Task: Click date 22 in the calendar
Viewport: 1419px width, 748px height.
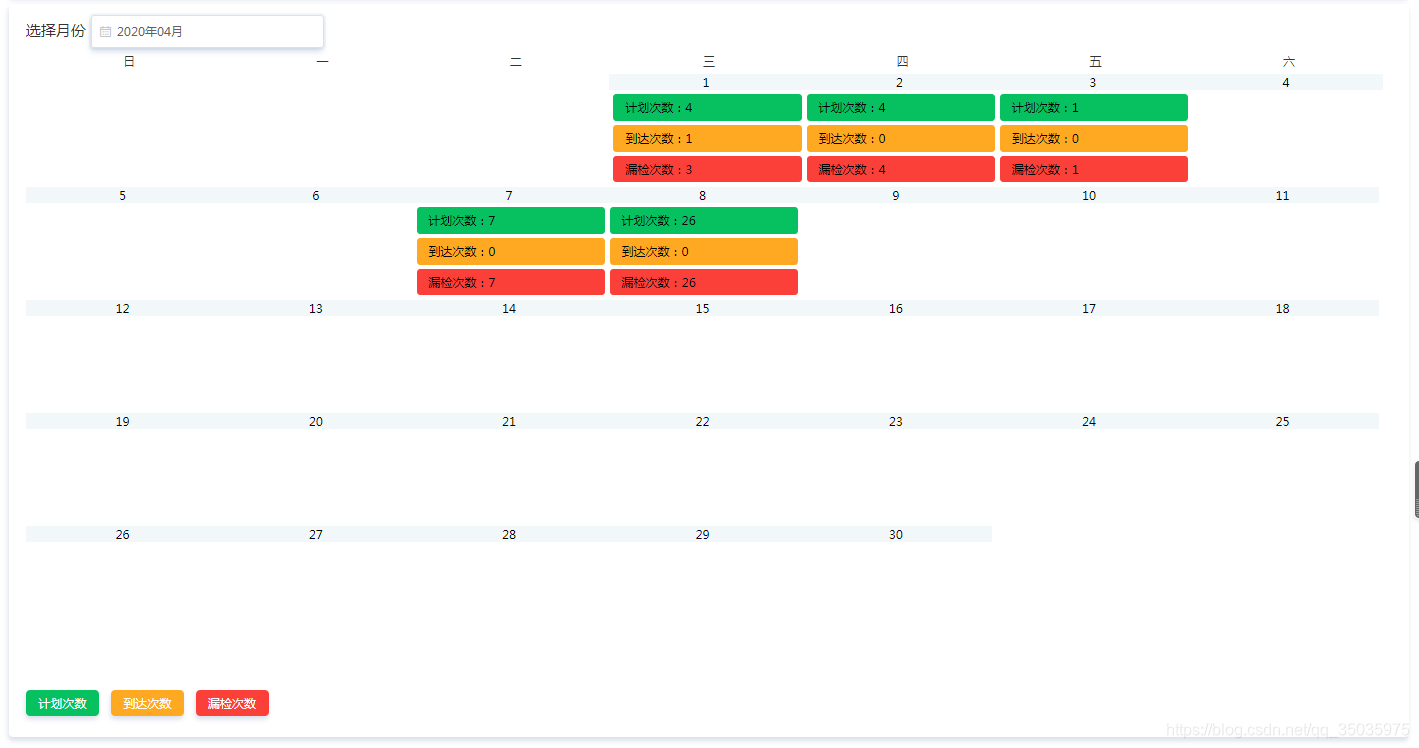Action: coord(703,421)
